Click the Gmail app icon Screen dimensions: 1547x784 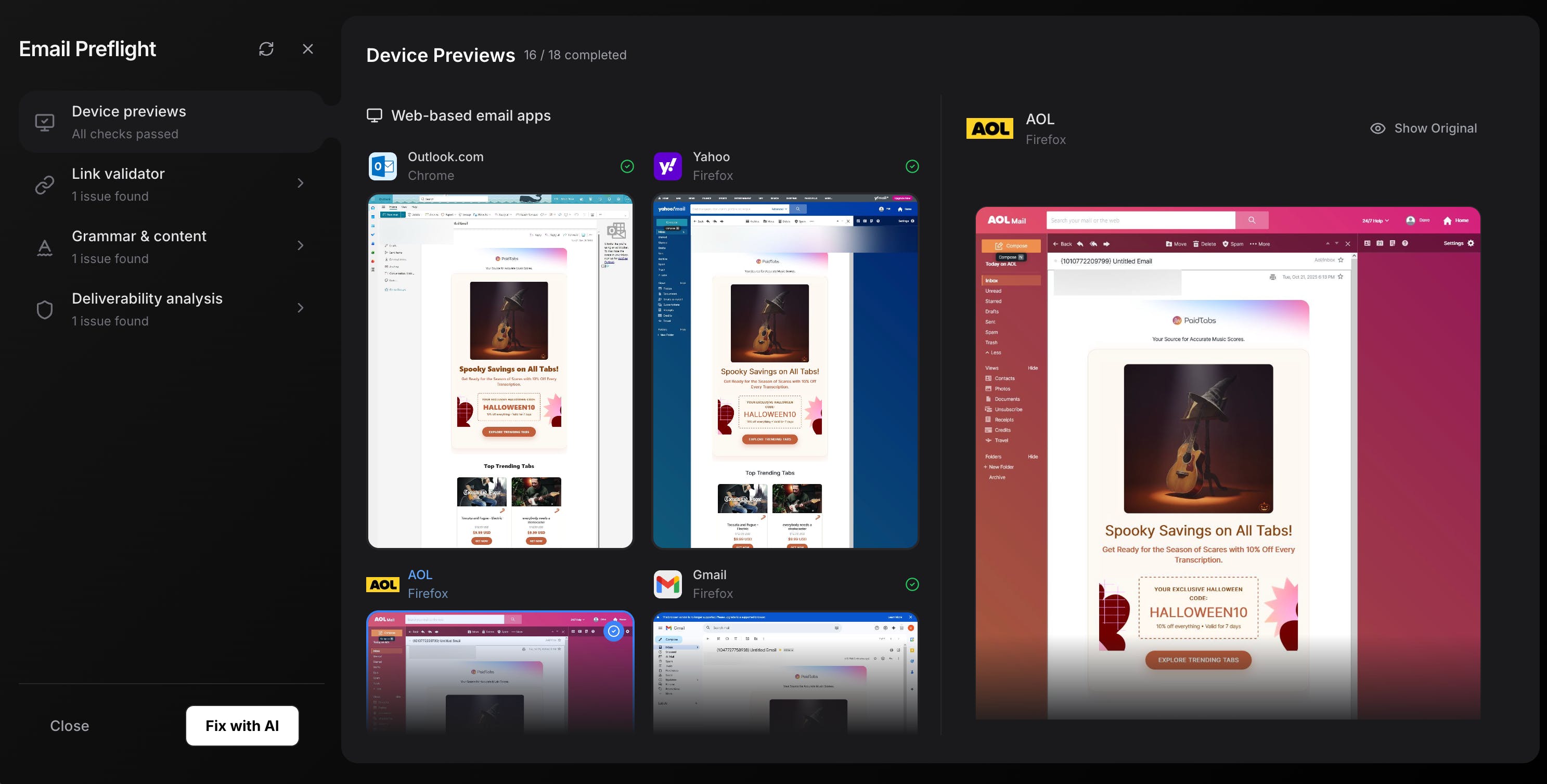[x=667, y=584]
